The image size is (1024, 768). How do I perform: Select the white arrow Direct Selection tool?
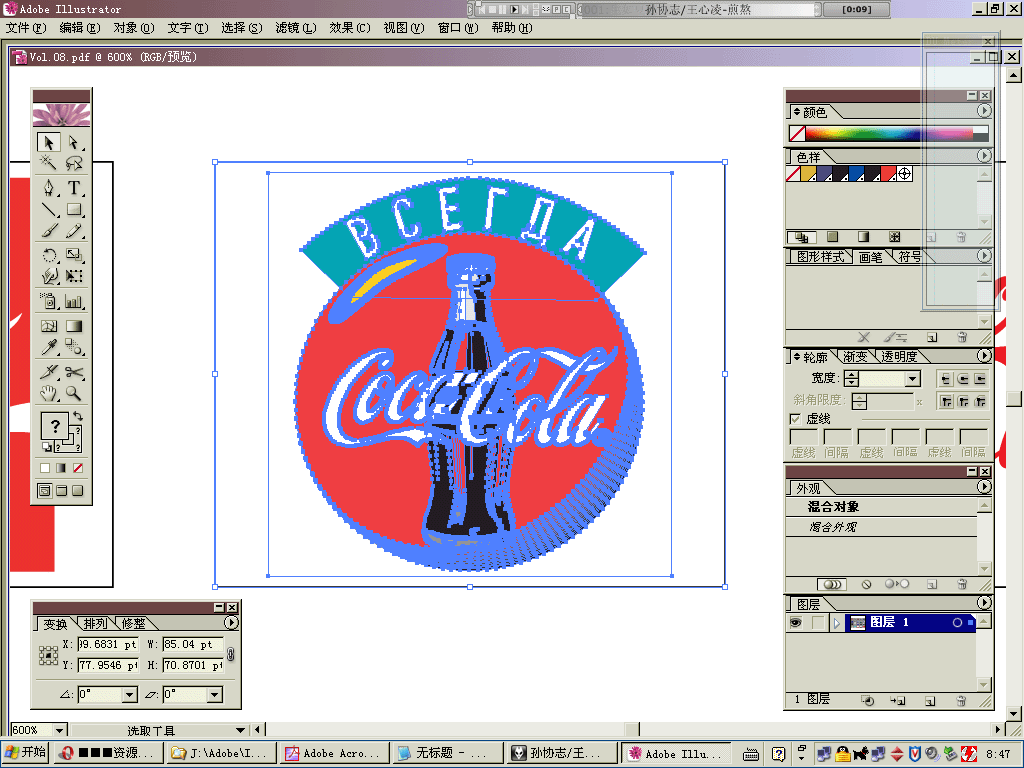tap(74, 142)
